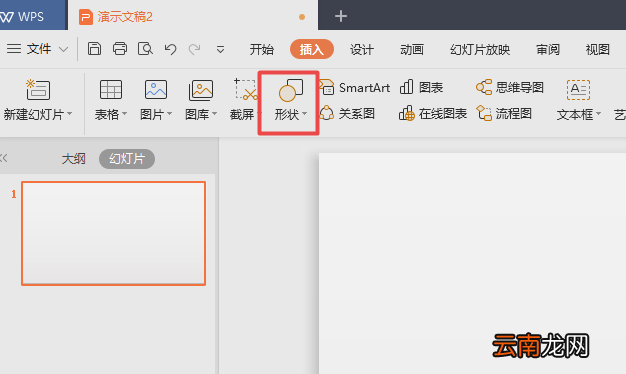Expand quick access toolbar customize arrow

pyautogui.click(x=220, y=49)
